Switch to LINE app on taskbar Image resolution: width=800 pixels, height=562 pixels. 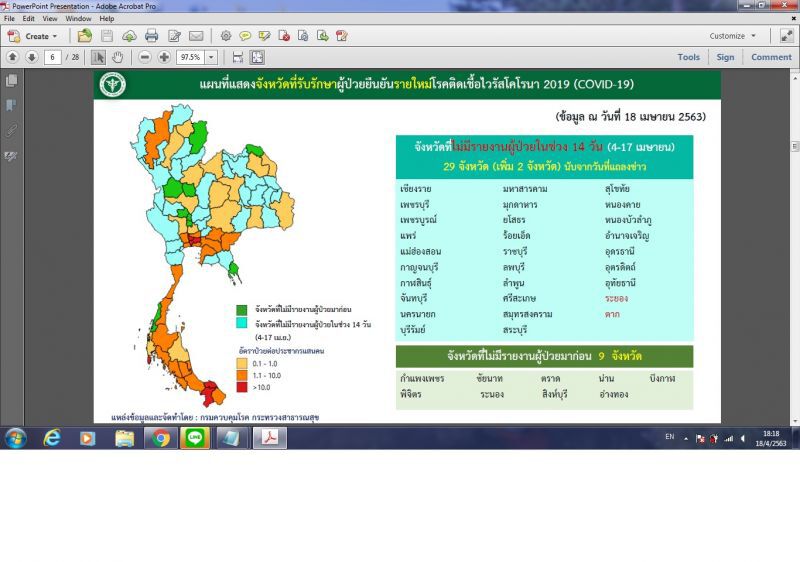coord(194,438)
